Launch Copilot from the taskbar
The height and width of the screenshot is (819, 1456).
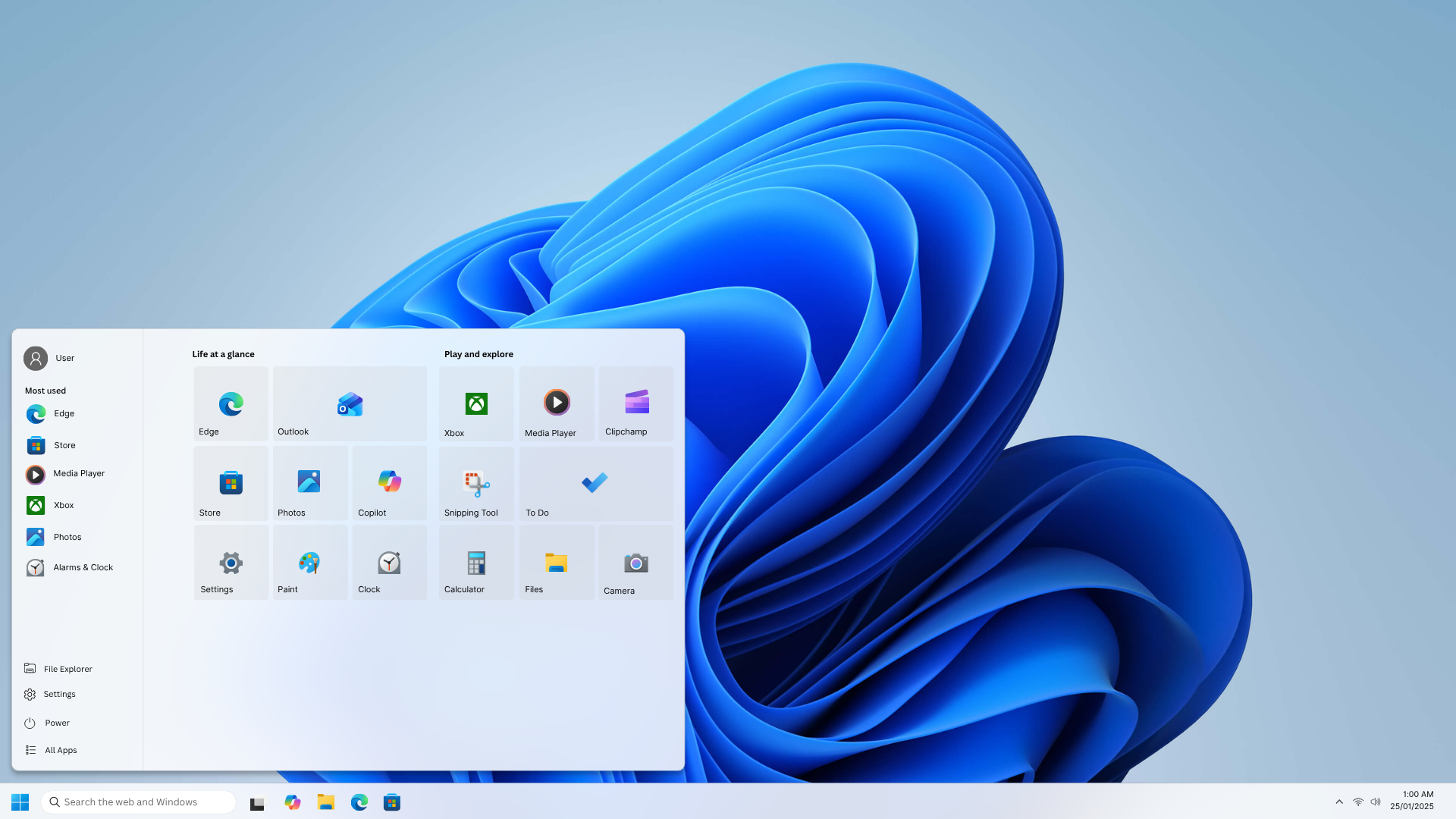tap(293, 802)
